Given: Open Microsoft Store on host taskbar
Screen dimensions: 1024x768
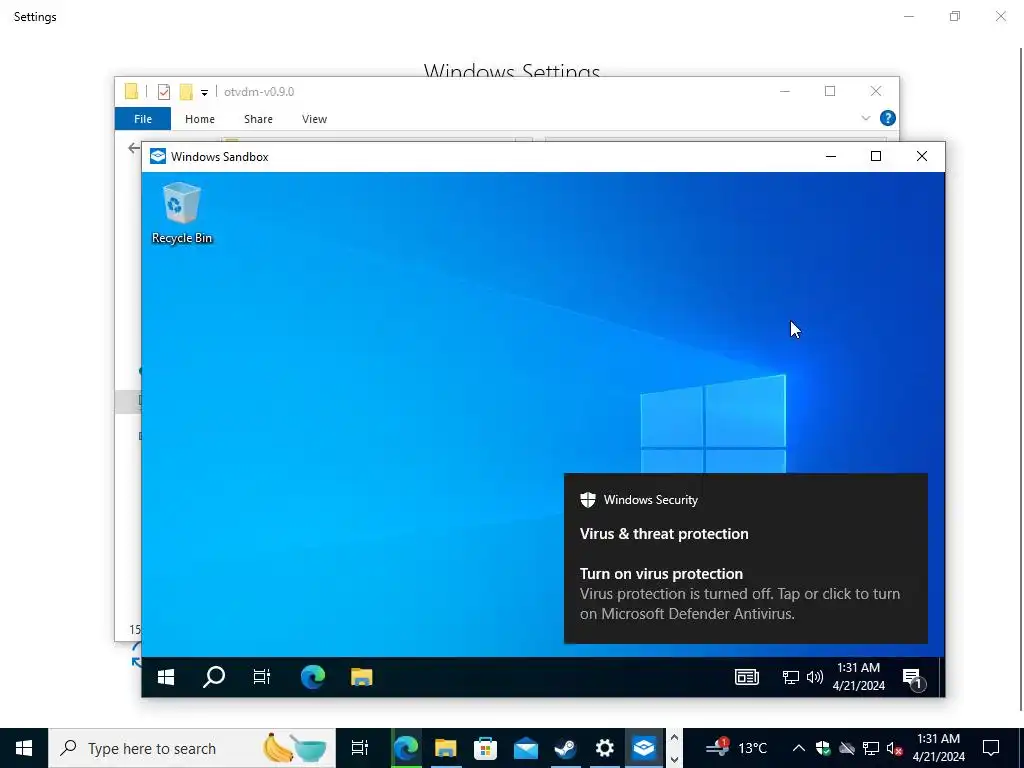Looking at the screenshot, I should click(x=486, y=748).
